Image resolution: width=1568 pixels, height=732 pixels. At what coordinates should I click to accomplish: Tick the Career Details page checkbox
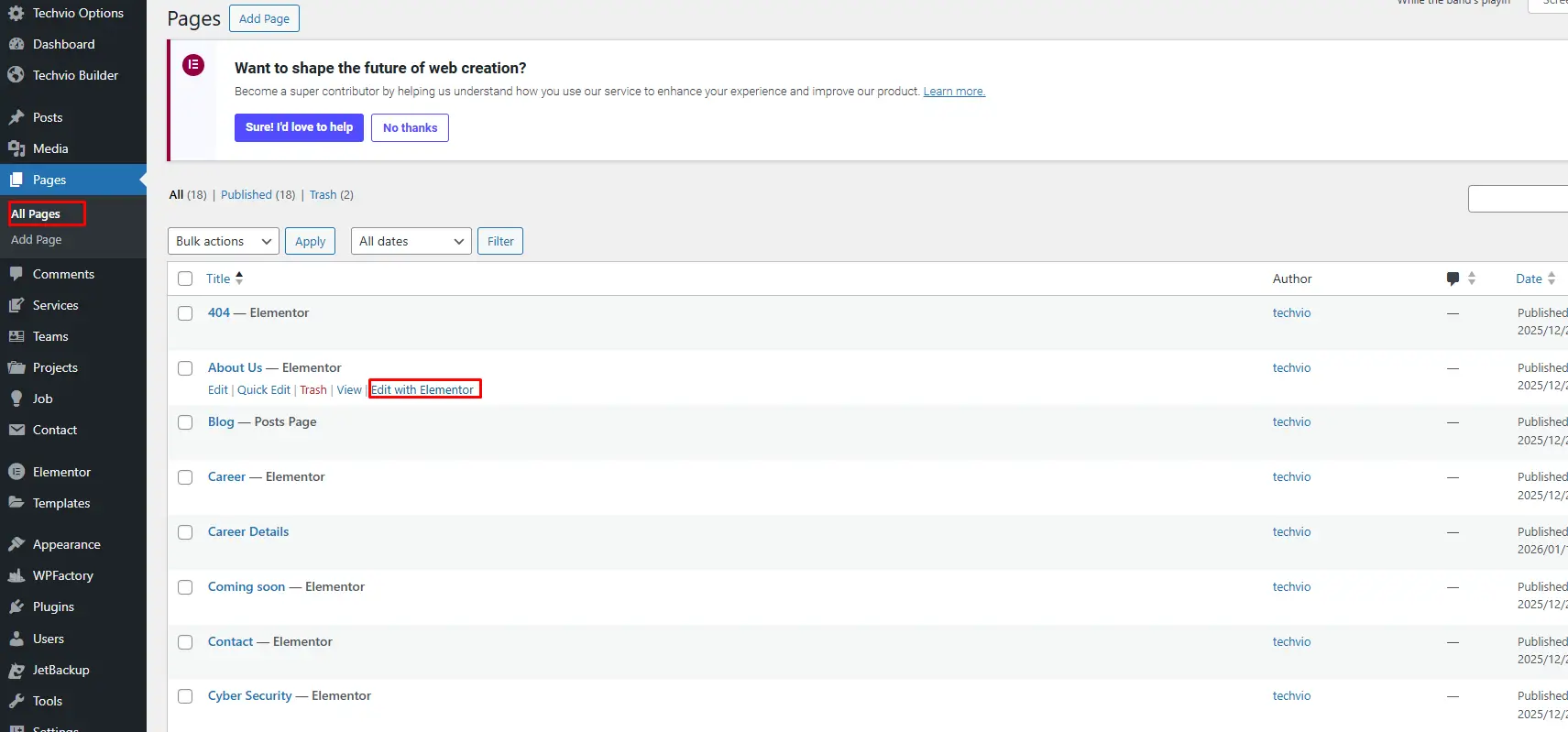[x=185, y=532]
